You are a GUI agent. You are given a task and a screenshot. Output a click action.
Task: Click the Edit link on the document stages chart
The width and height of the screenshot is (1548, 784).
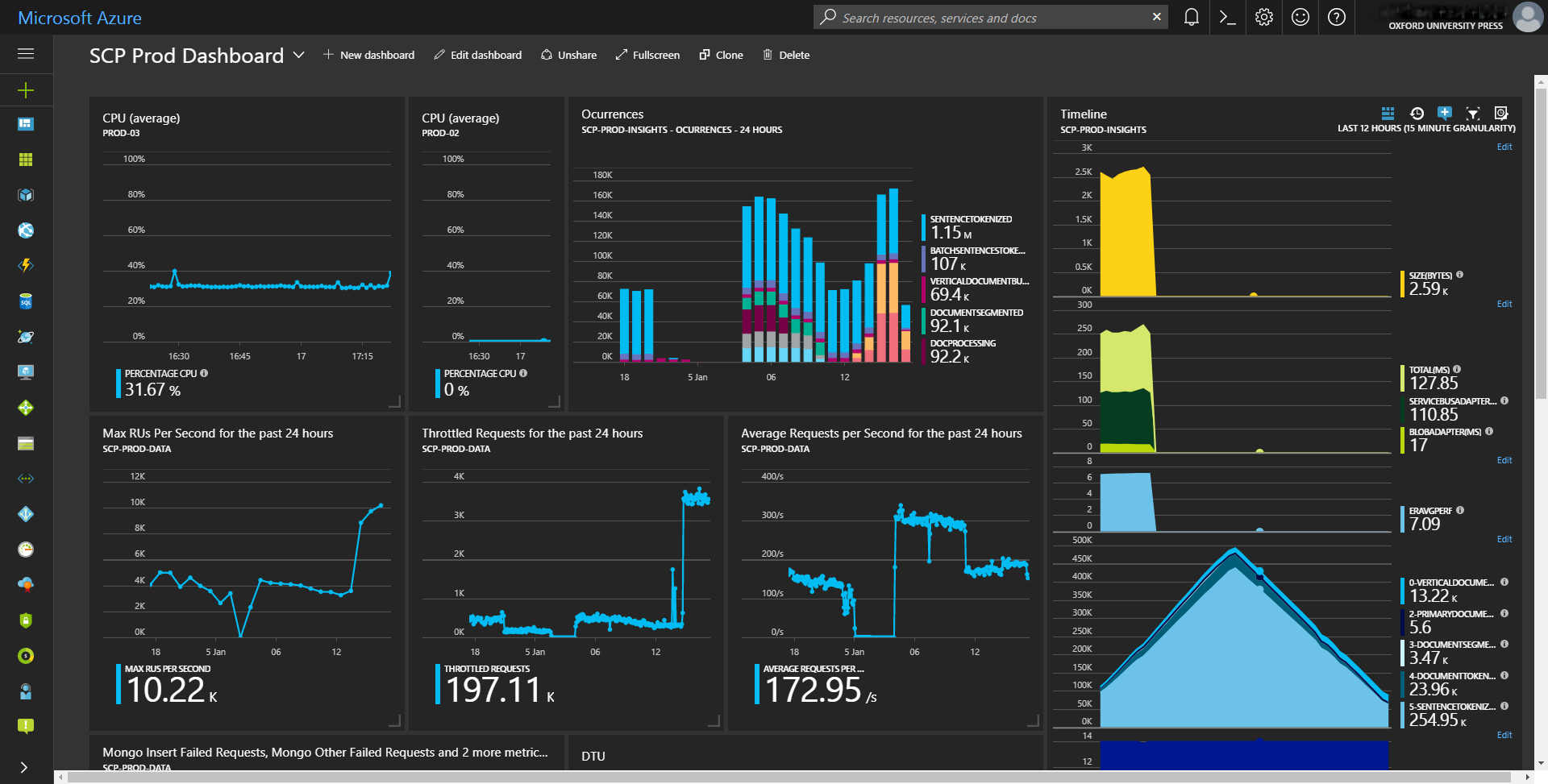coord(1504,539)
